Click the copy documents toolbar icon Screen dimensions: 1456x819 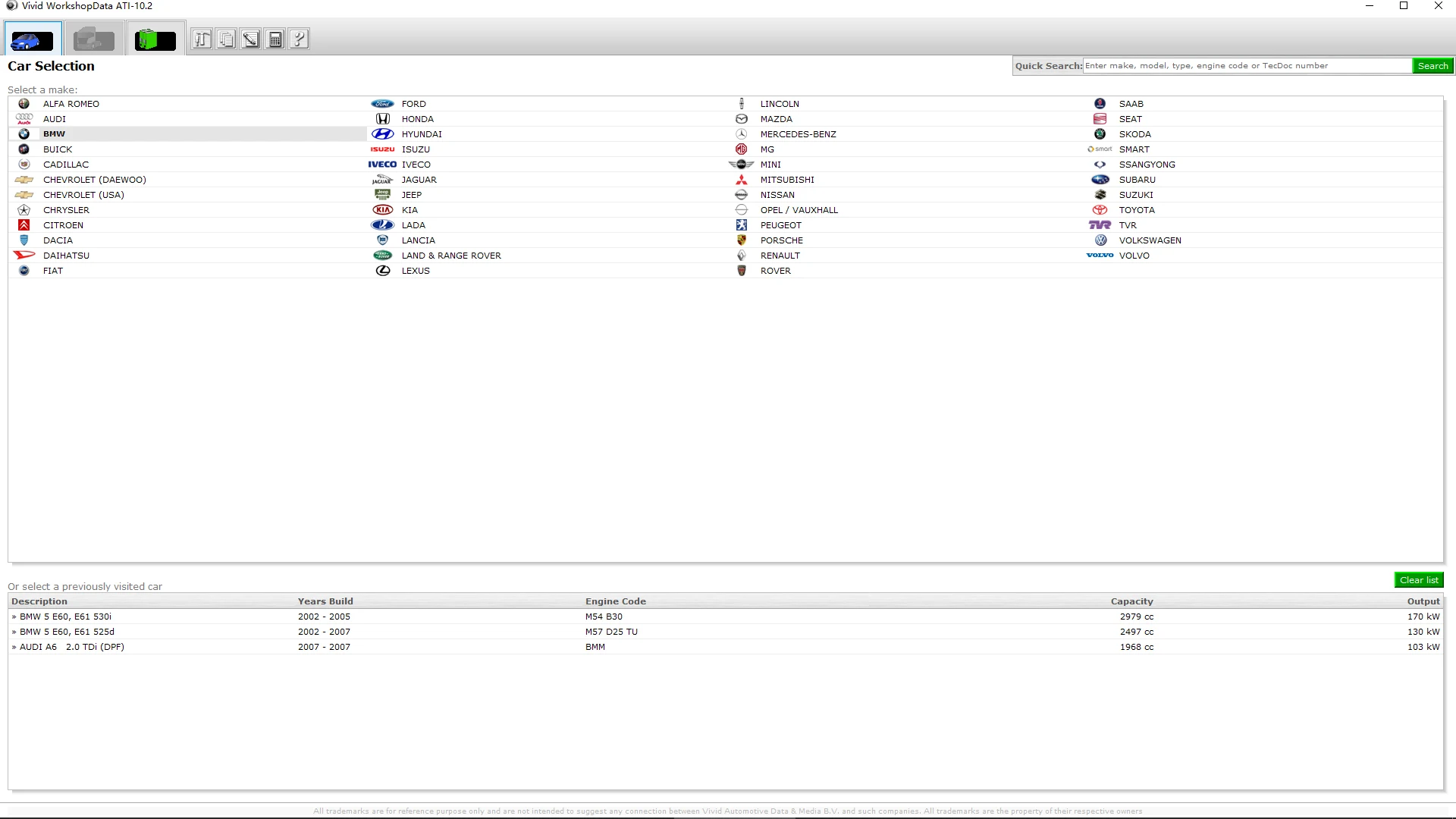click(x=226, y=39)
